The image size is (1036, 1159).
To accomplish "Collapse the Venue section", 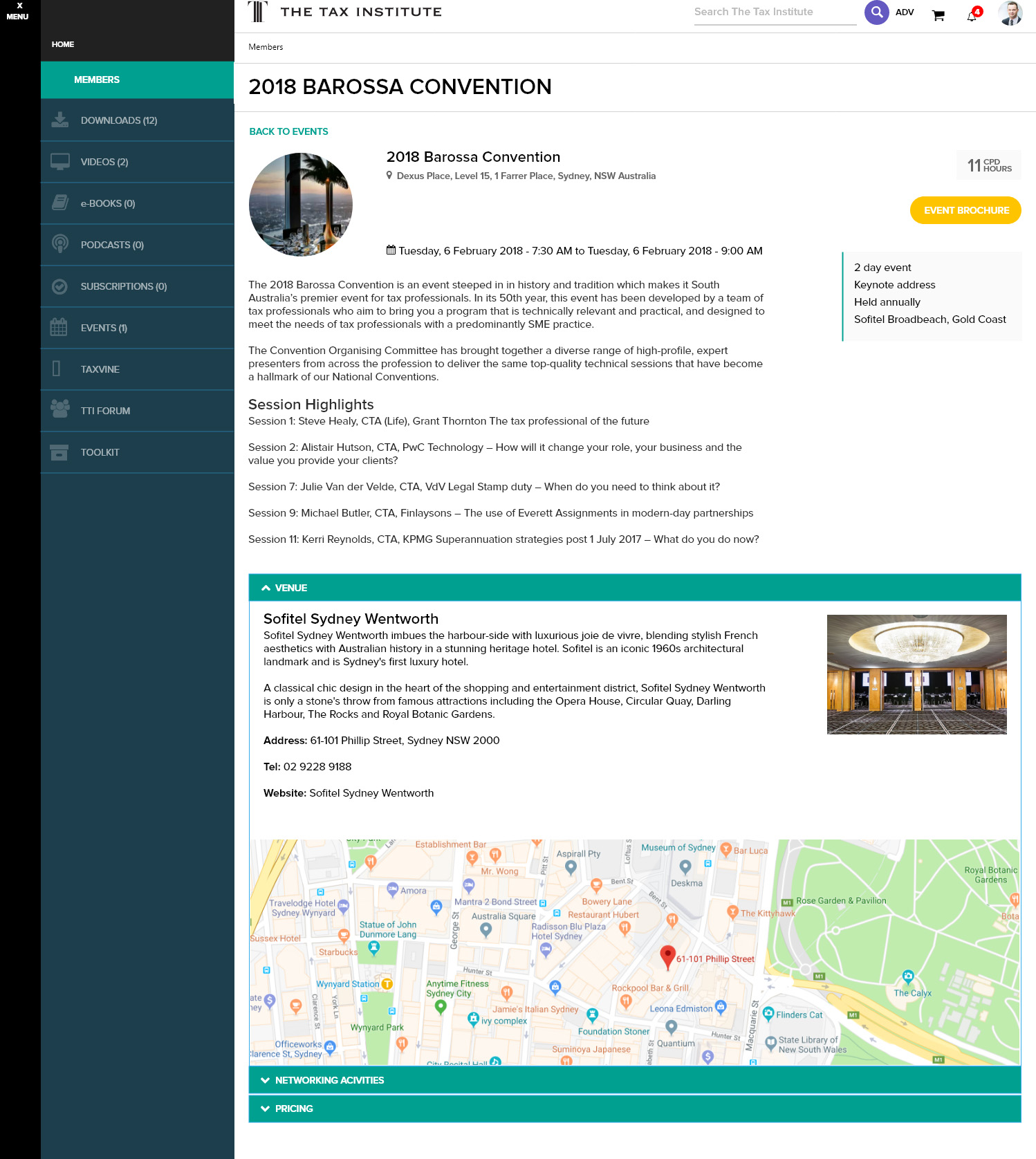I will (634, 588).
